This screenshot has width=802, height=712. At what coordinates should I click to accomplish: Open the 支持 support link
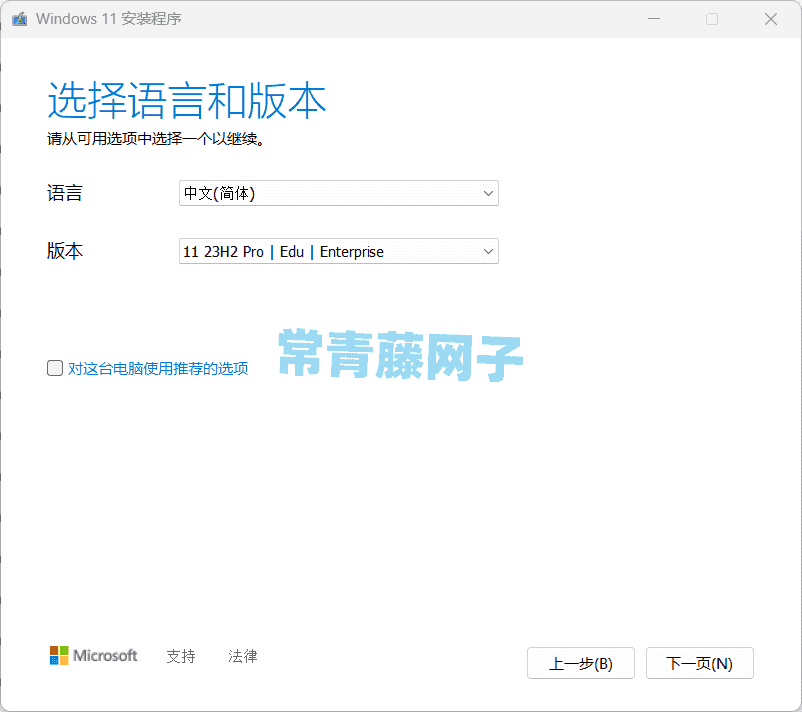181,656
